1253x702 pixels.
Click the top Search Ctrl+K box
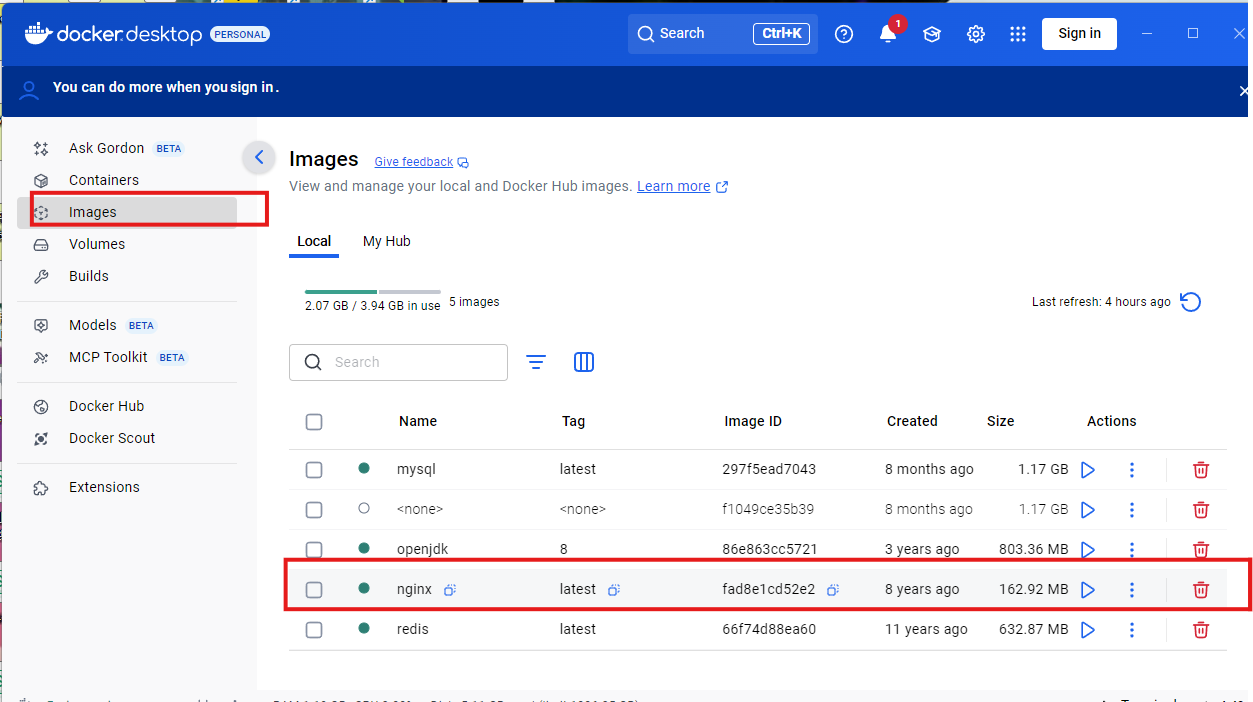tap(723, 33)
